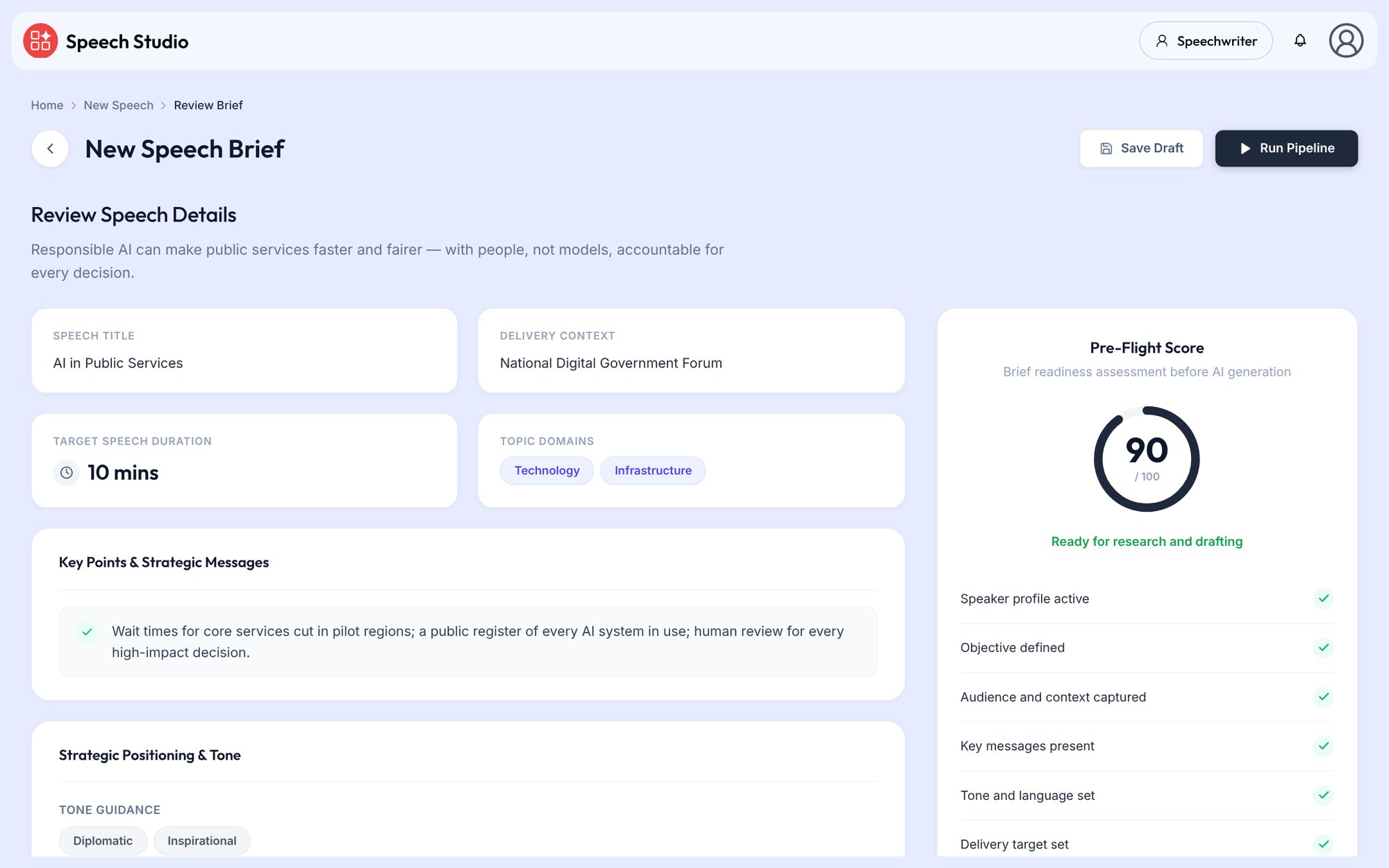Open the Speechwriter role selector
The width and height of the screenshot is (1389, 868).
point(1206,41)
